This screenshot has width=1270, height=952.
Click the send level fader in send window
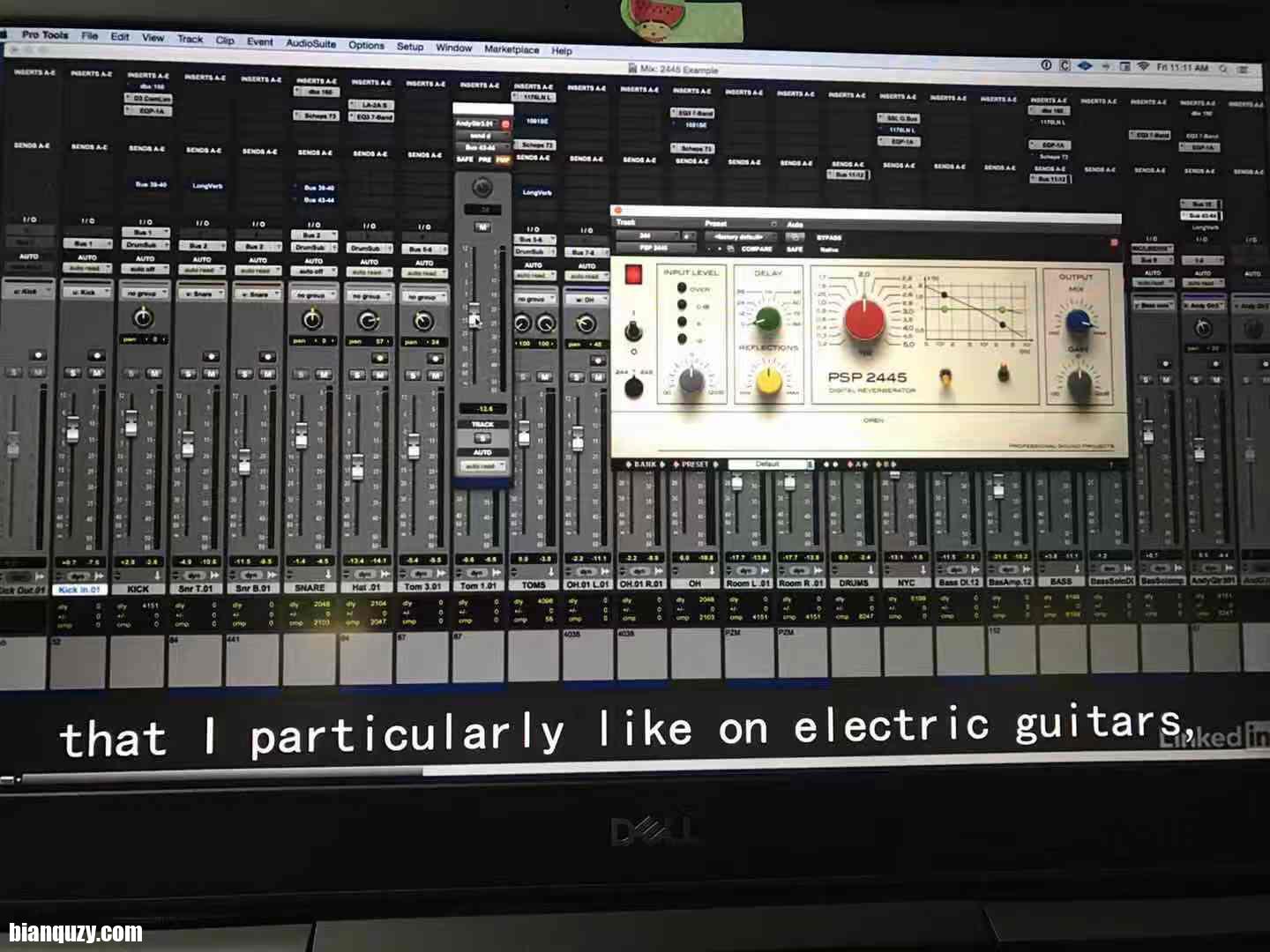(474, 316)
